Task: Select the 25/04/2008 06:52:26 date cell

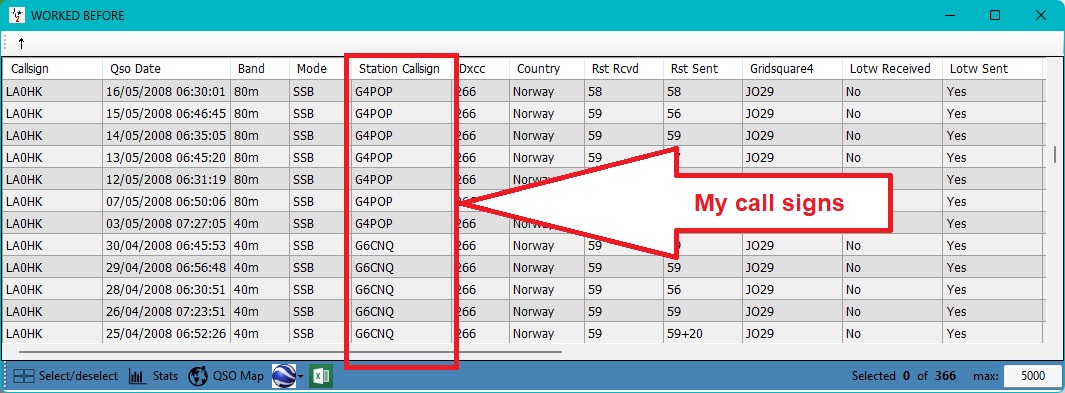Action: (x=166, y=334)
